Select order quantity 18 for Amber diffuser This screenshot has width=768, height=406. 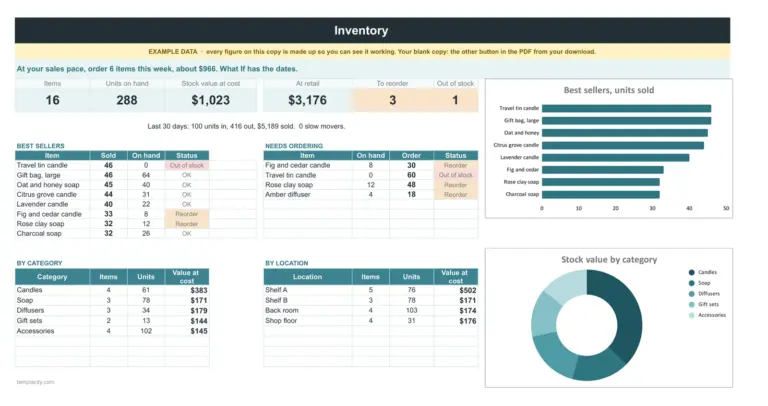(411, 194)
